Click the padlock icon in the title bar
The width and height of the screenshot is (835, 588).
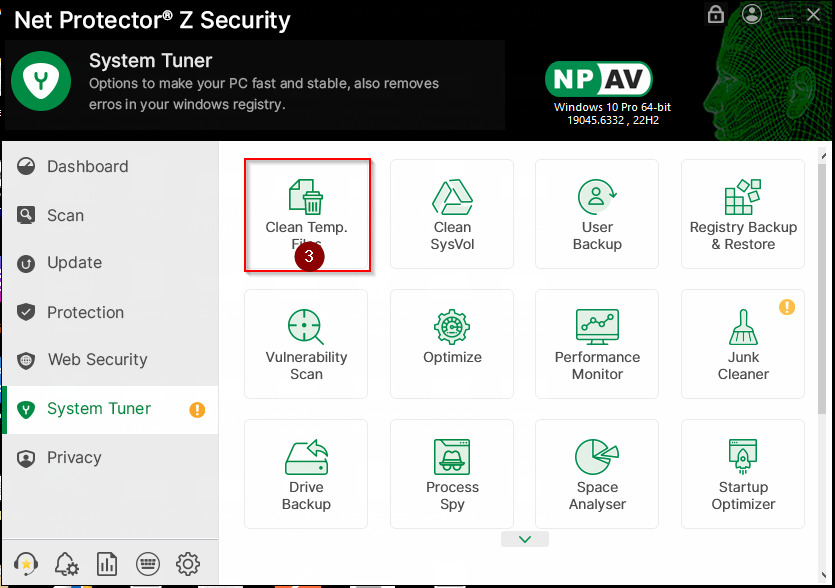(715, 15)
